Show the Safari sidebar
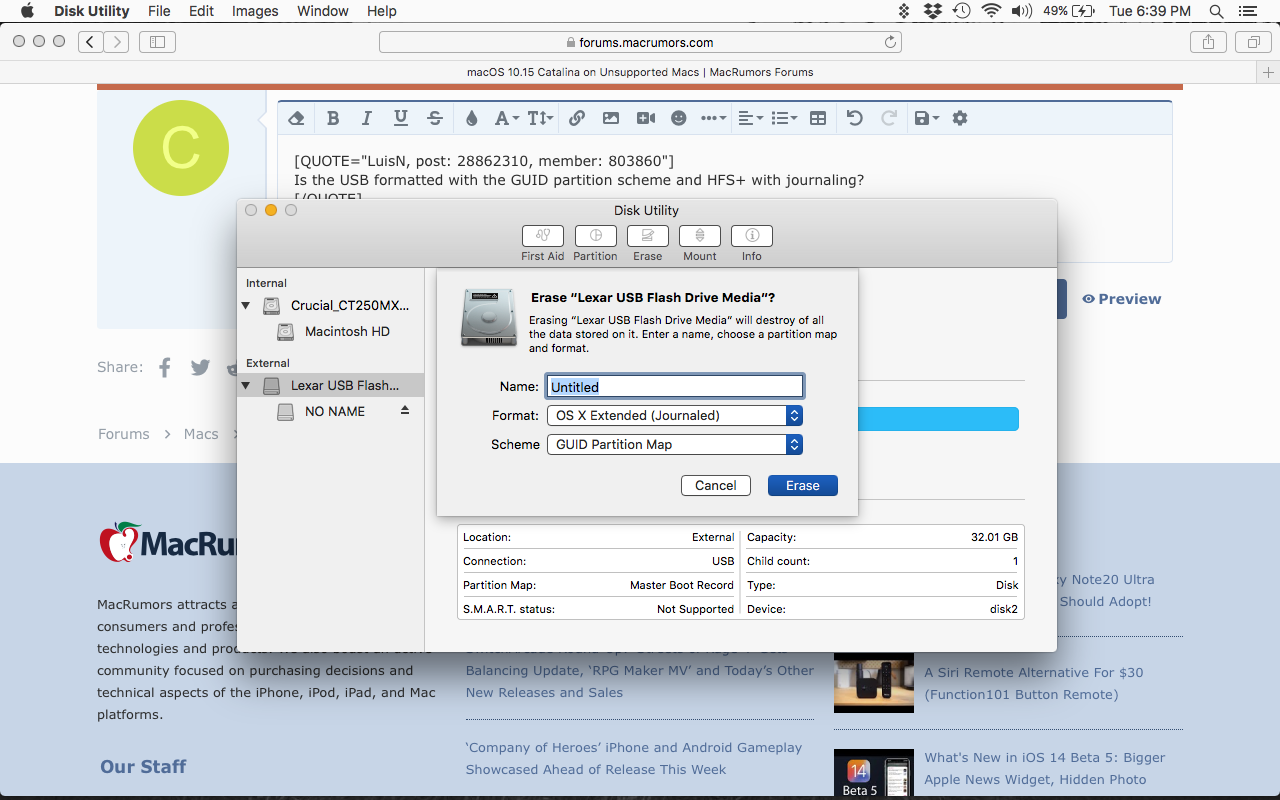 157,42
